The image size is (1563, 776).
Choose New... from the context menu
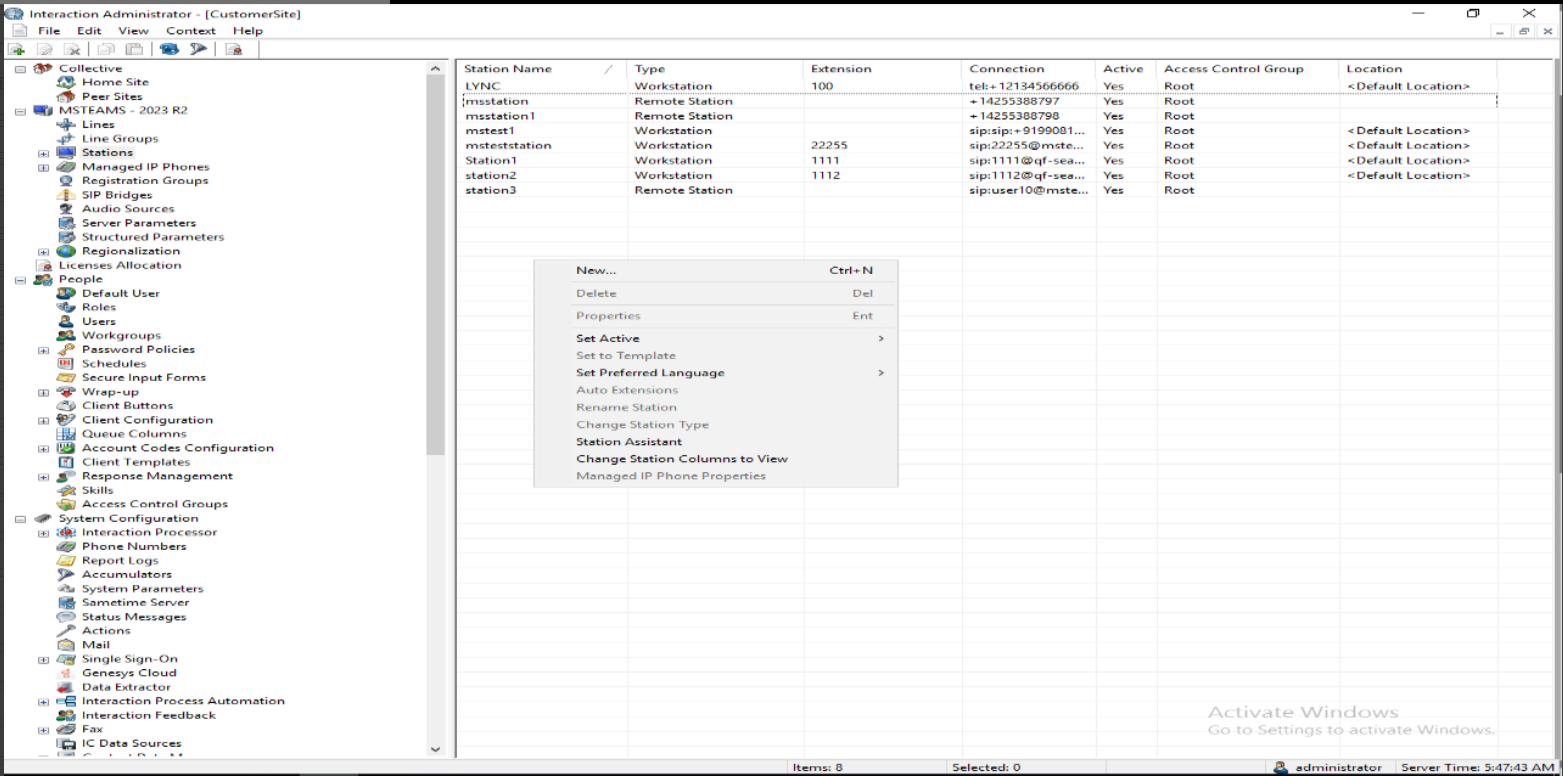(597, 270)
